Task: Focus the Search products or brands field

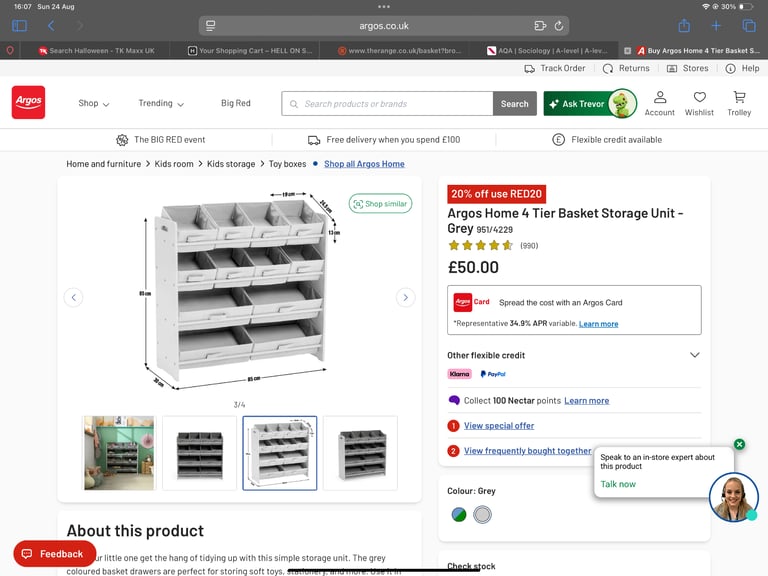Action: pos(387,104)
